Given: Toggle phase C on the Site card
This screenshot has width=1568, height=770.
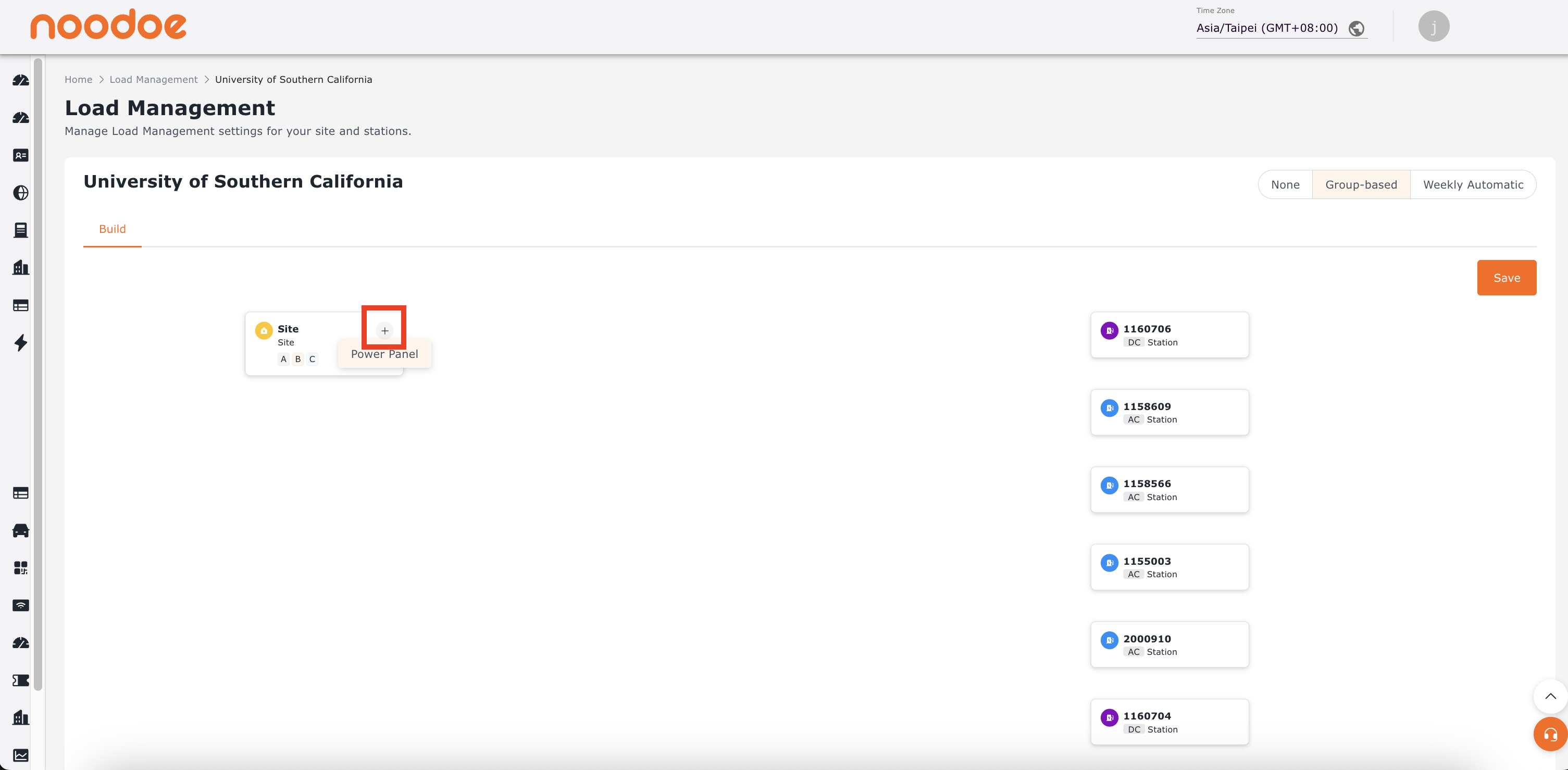Looking at the screenshot, I should tap(312, 359).
